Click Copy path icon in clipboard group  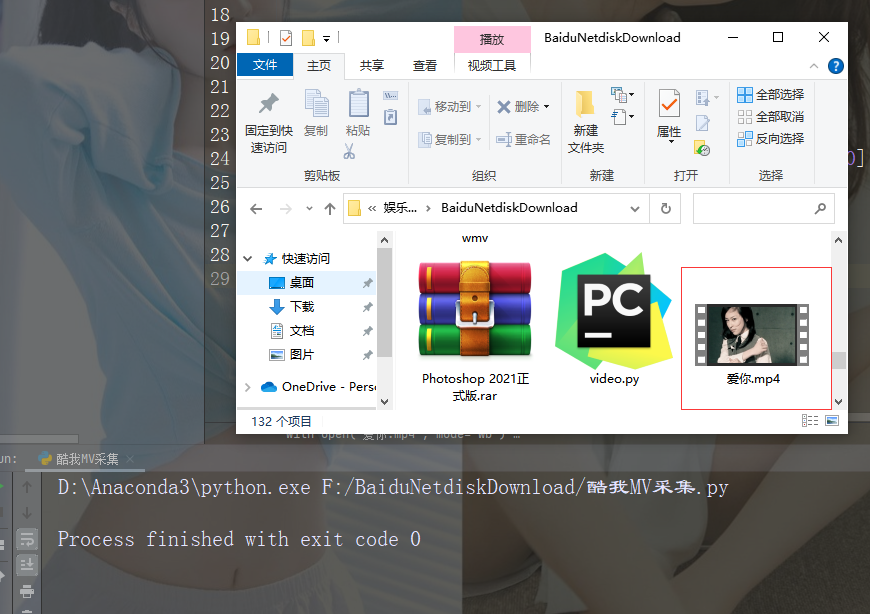(x=391, y=95)
